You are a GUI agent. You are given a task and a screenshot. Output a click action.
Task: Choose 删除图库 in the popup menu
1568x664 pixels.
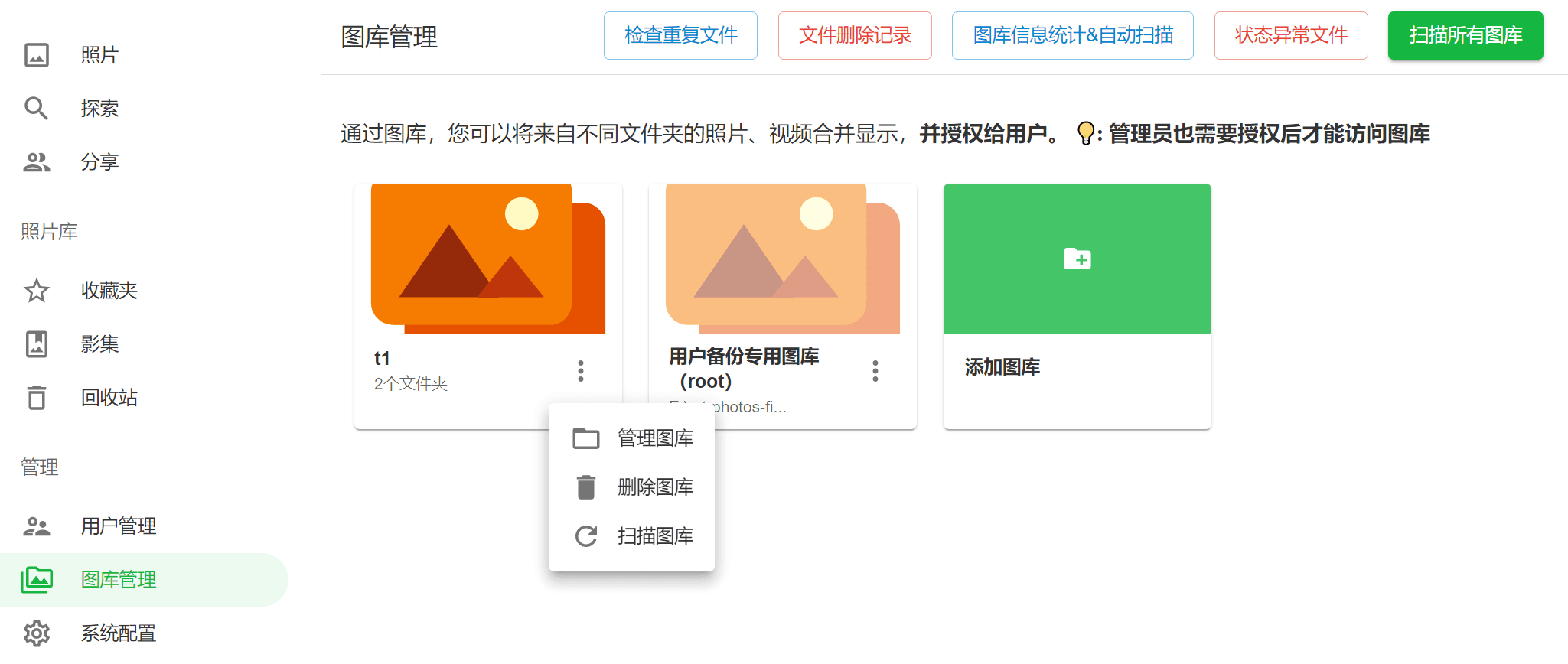[x=632, y=487]
